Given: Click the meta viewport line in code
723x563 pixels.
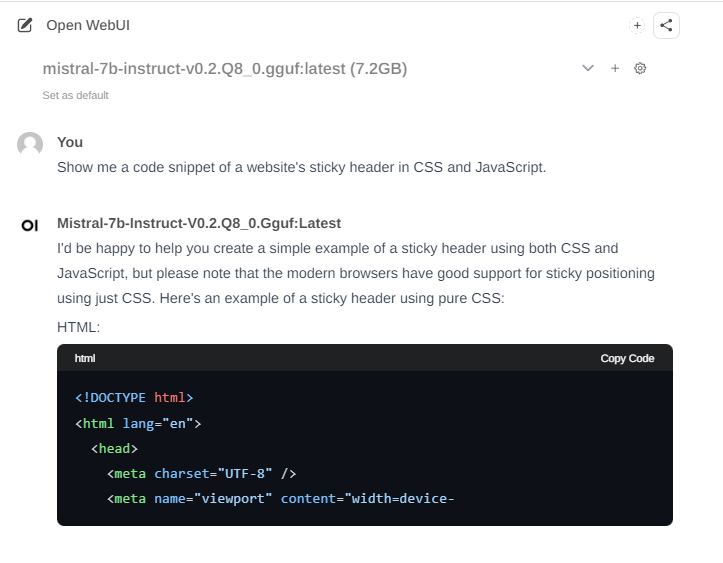Looking at the screenshot, I should pos(280,498).
